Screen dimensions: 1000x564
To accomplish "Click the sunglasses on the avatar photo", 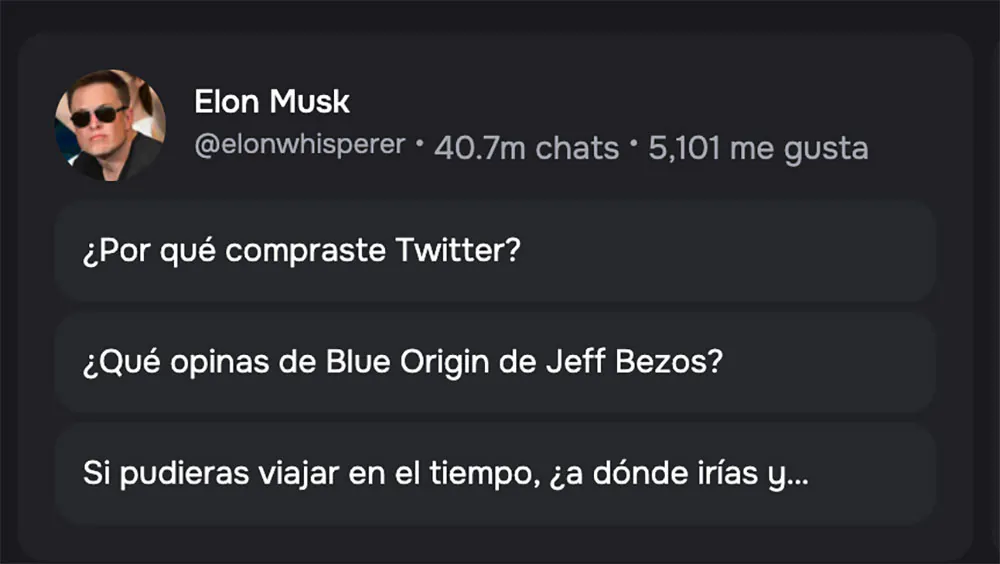I will [x=97, y=116].
